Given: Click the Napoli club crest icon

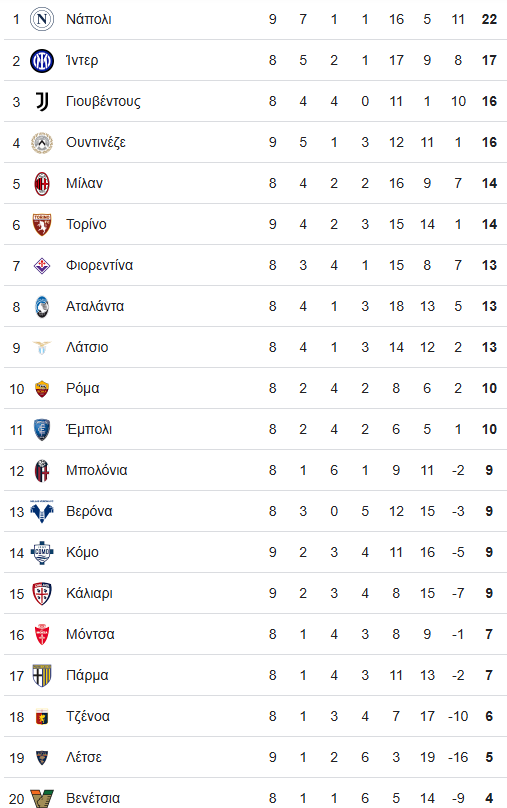Looking at the screenshot, I should coord(42,20).
